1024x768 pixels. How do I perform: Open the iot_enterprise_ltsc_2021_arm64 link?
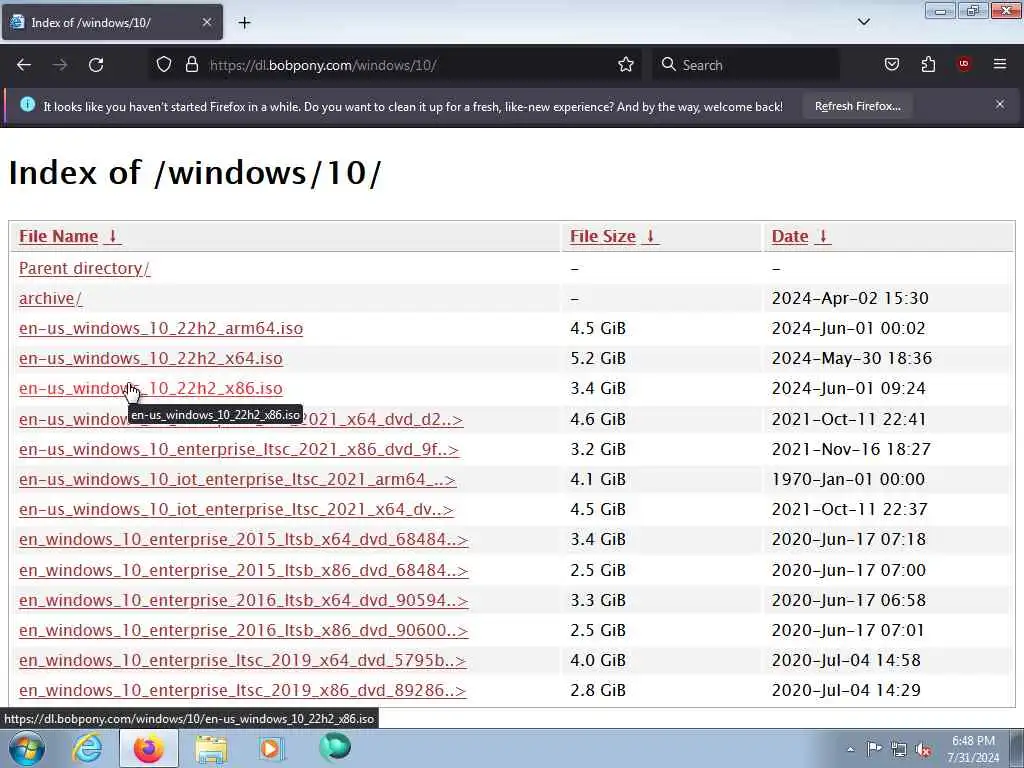point(238,480)
